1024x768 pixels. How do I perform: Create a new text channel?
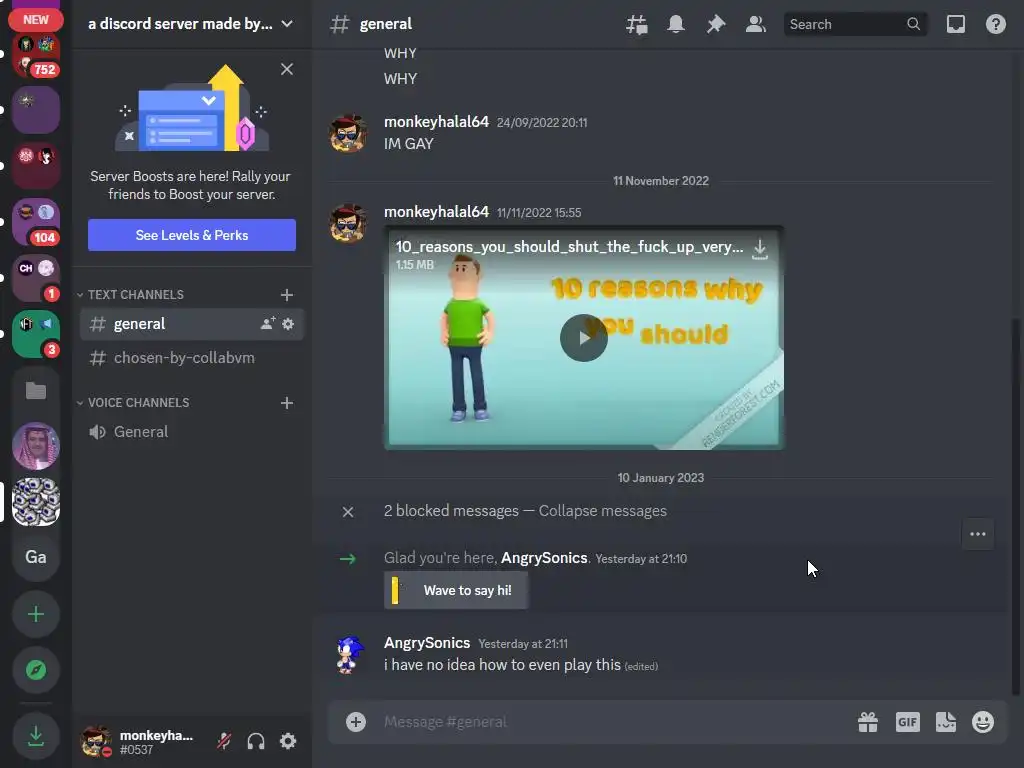pyautogui.click(x=287, y=295)
